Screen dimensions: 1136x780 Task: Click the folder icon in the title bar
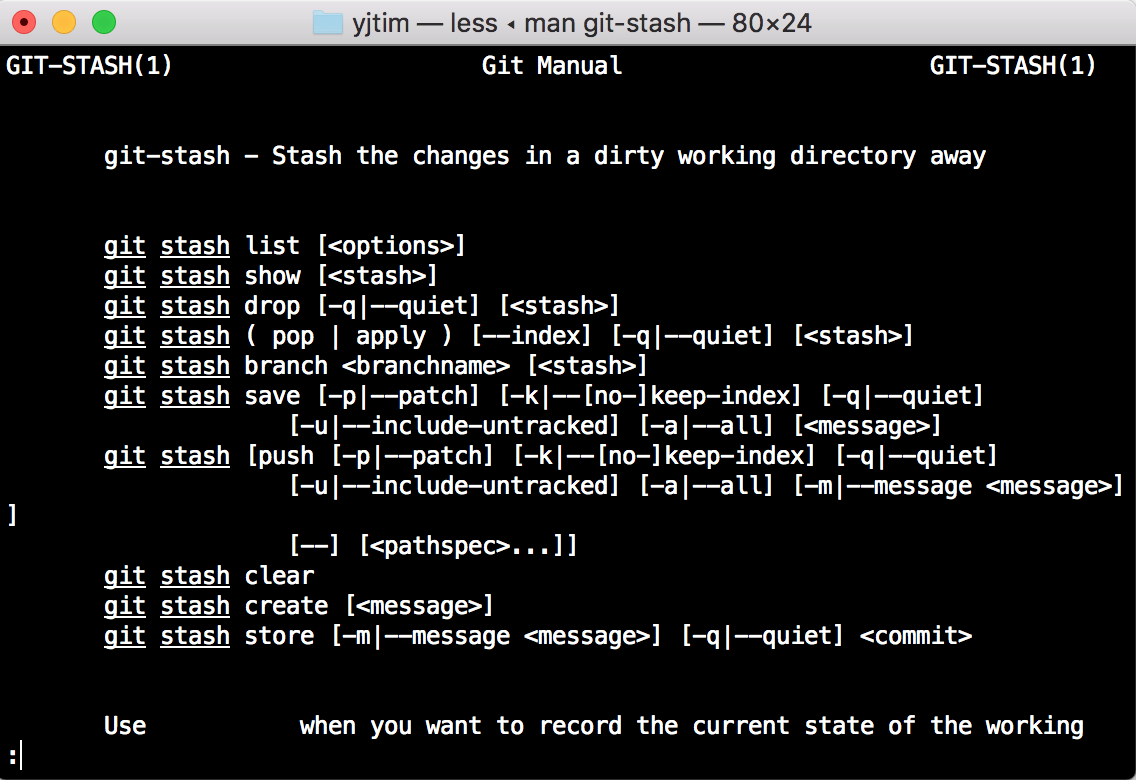pyautogui.click(x=327, y=23)
